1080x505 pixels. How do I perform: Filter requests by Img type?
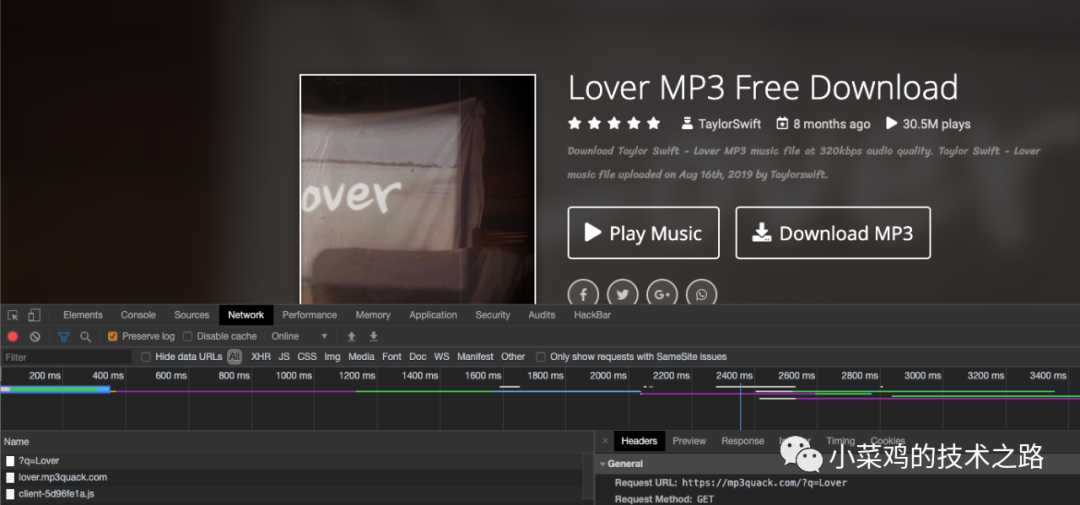332,357
